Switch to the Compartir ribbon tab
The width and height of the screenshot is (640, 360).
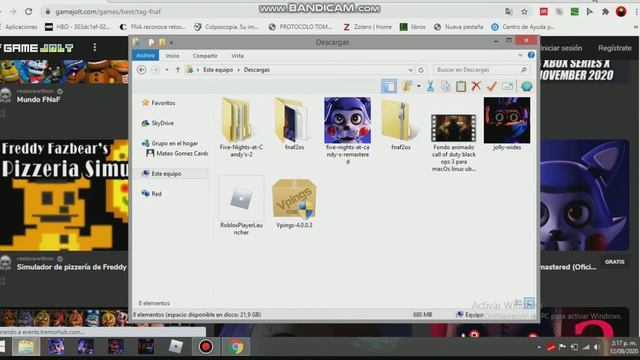(x=205, y=56)
